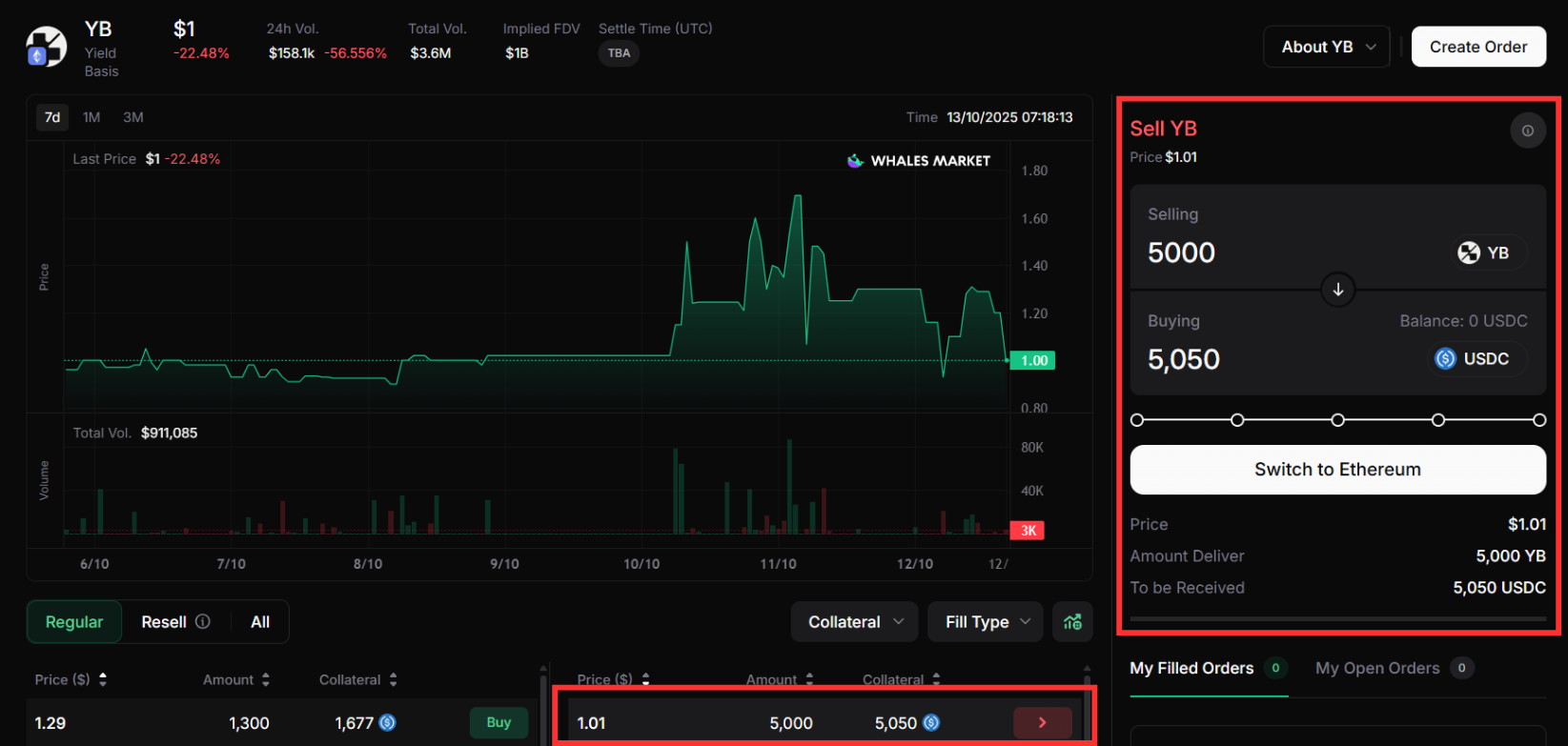Click the info icon next to Resell

203,622
